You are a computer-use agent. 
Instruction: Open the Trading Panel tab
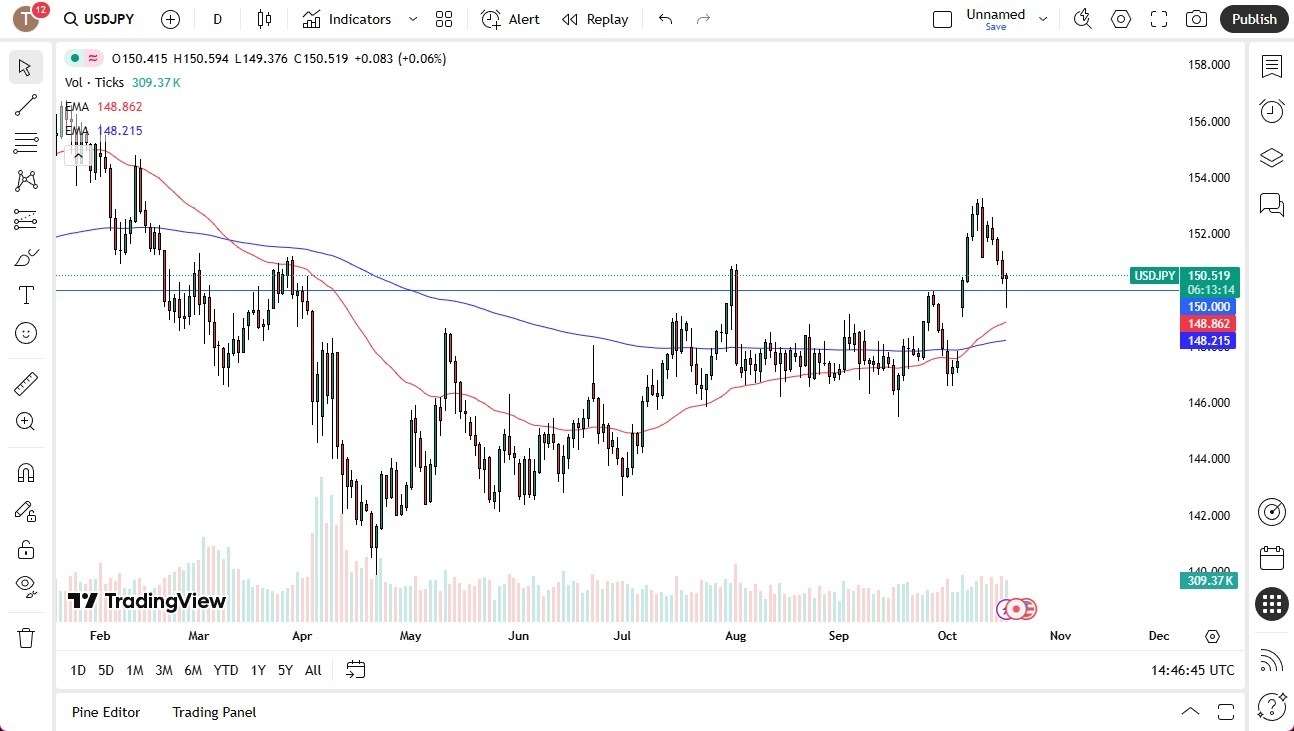(x=214, y=712)
